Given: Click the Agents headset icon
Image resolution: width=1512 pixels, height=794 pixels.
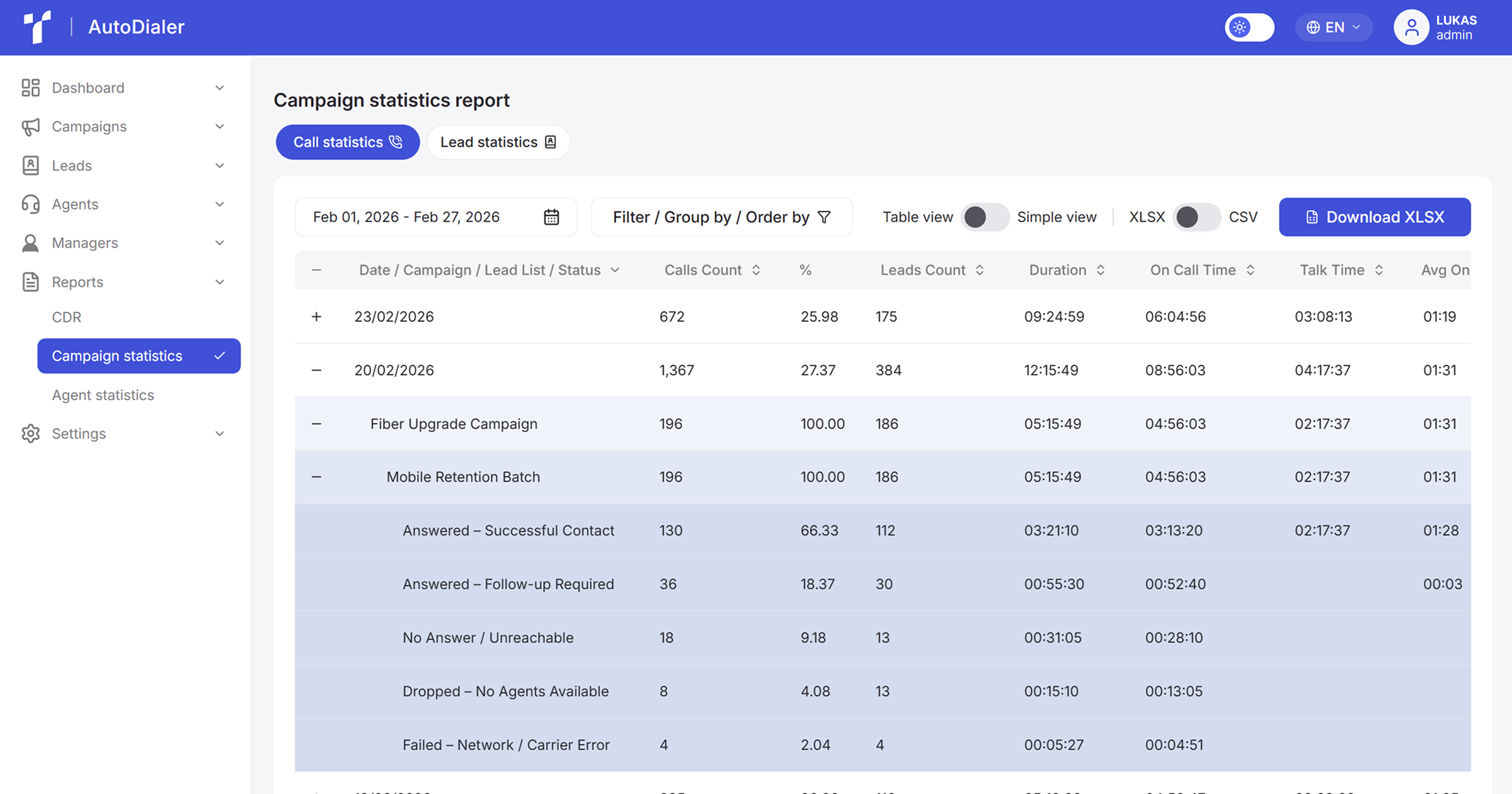Looking at the screenshot, I should pyautogui.click(x=30, y=204).
